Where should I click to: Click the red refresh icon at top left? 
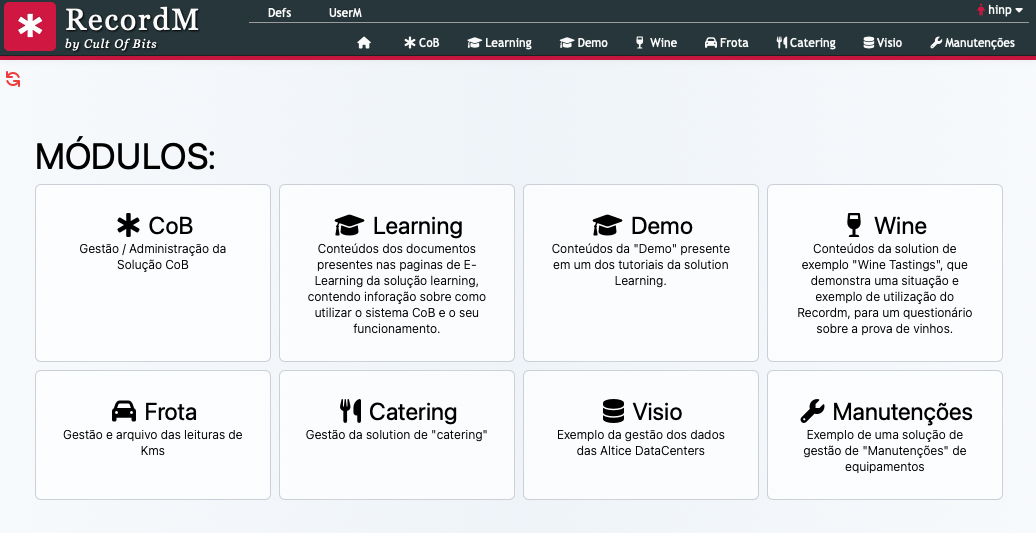[x=13, y=79]
